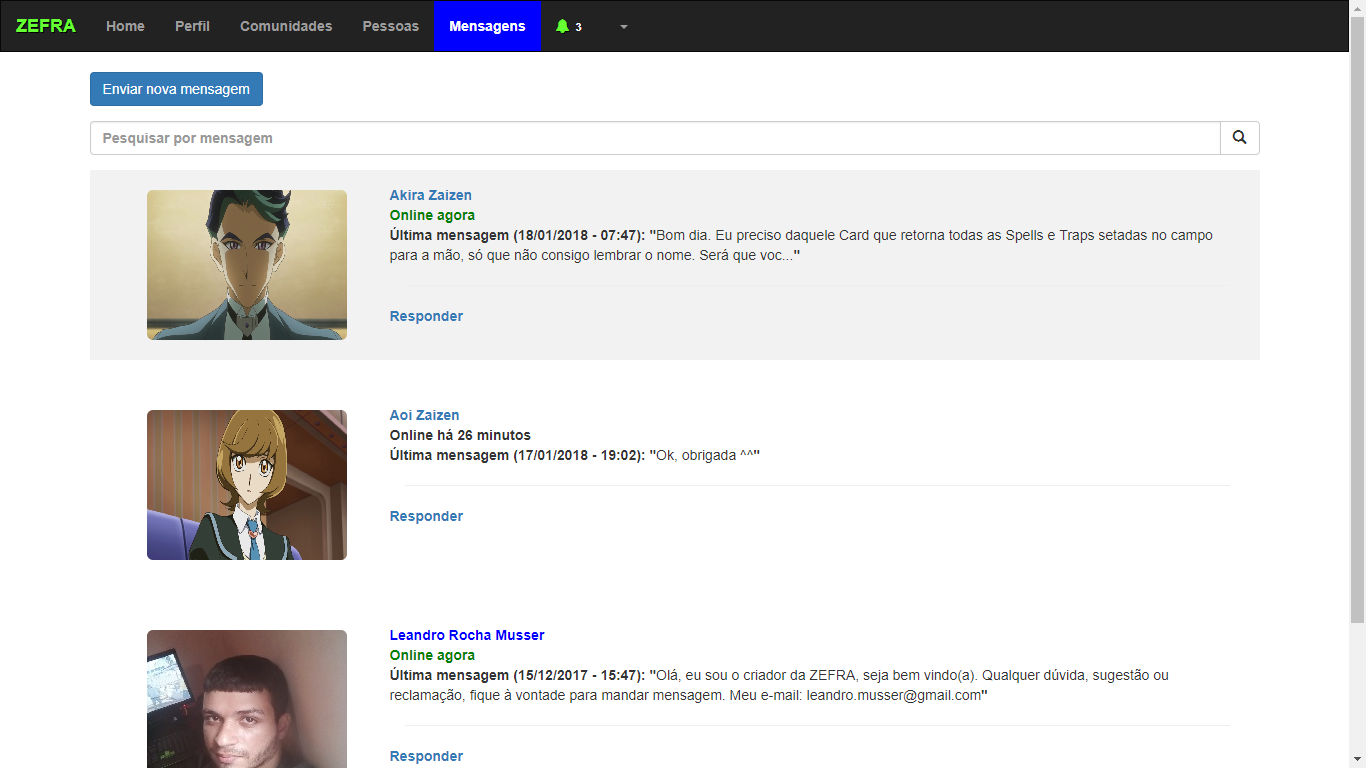Click Leandro's profile photo
Viewport: 1366px width, 768px height.
pos(246,699)
